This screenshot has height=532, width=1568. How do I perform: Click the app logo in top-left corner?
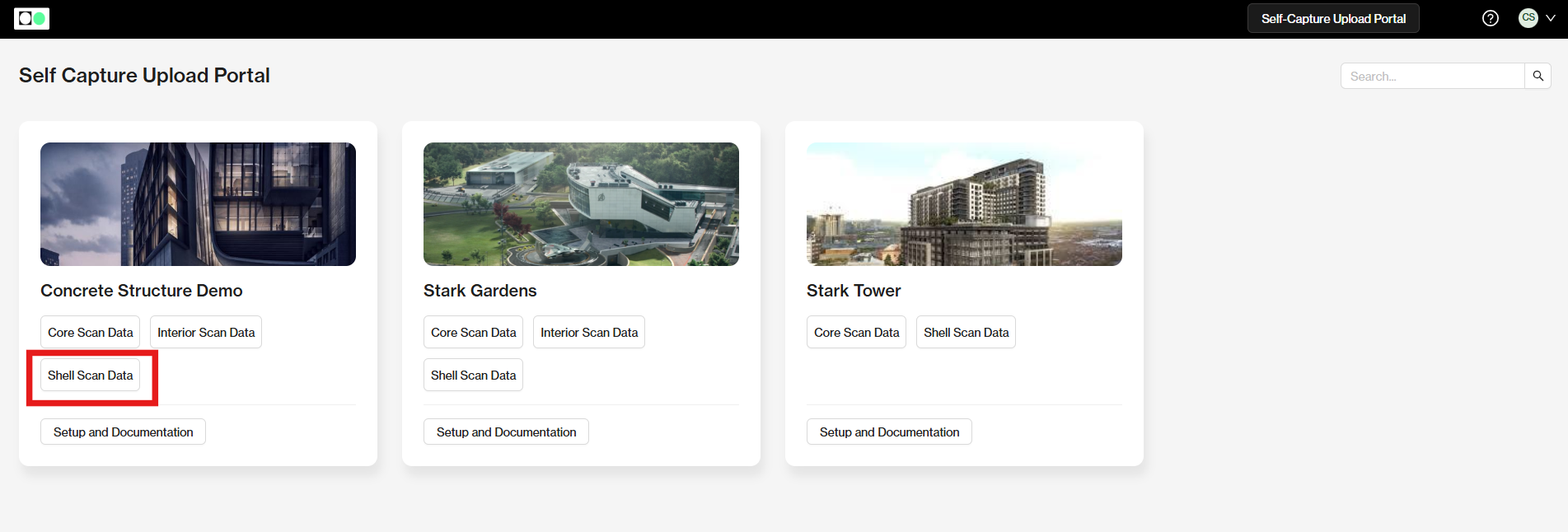tap(31, 18)
